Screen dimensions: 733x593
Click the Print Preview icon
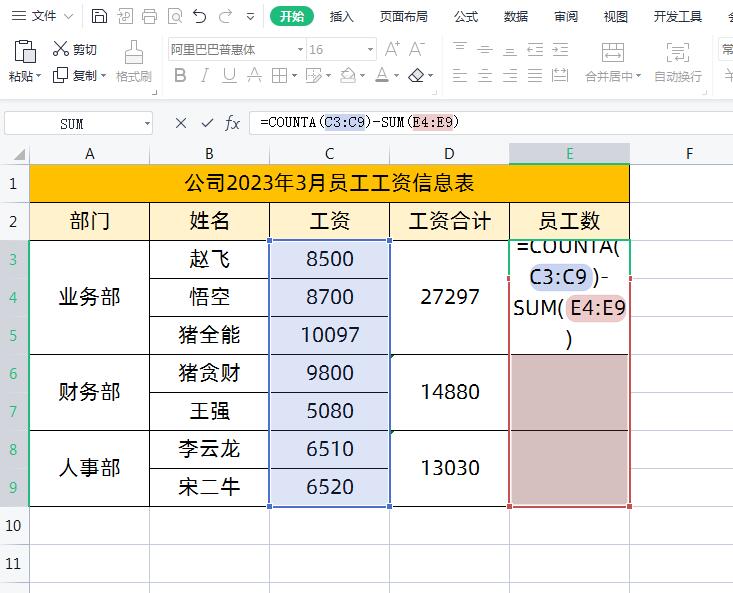(175, 16)
